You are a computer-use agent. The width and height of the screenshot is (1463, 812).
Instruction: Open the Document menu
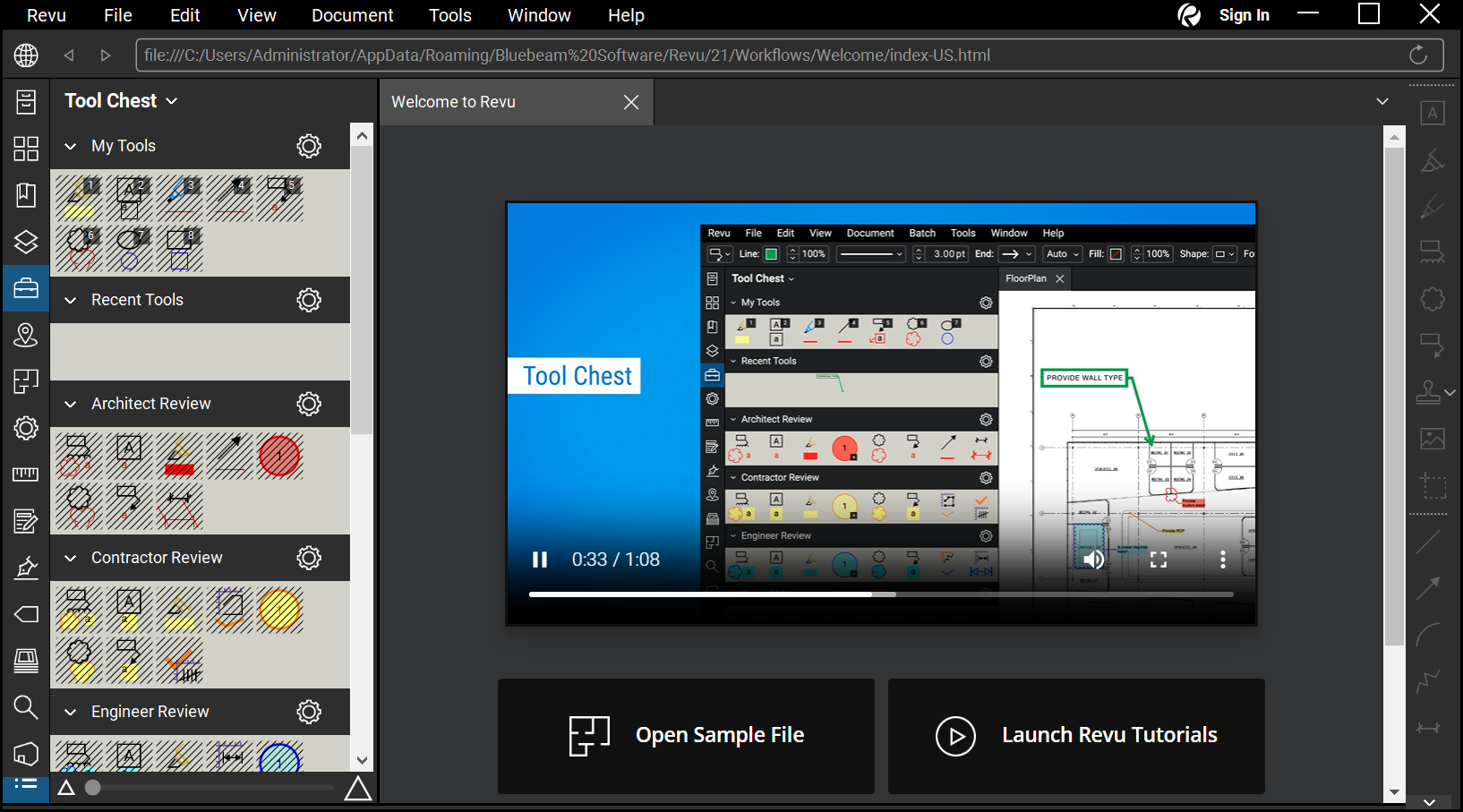(x=353, y=15)
